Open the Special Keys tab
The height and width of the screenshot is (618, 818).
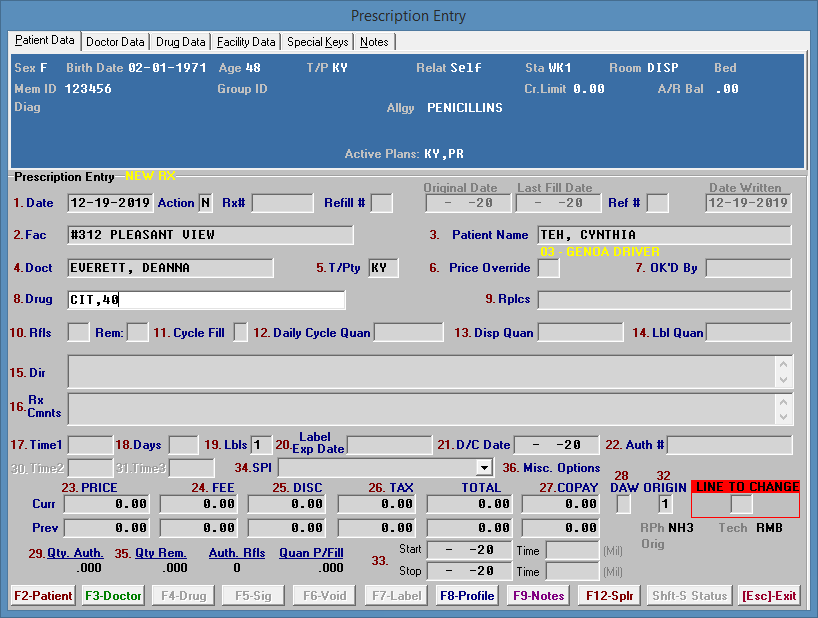(318, 42)
